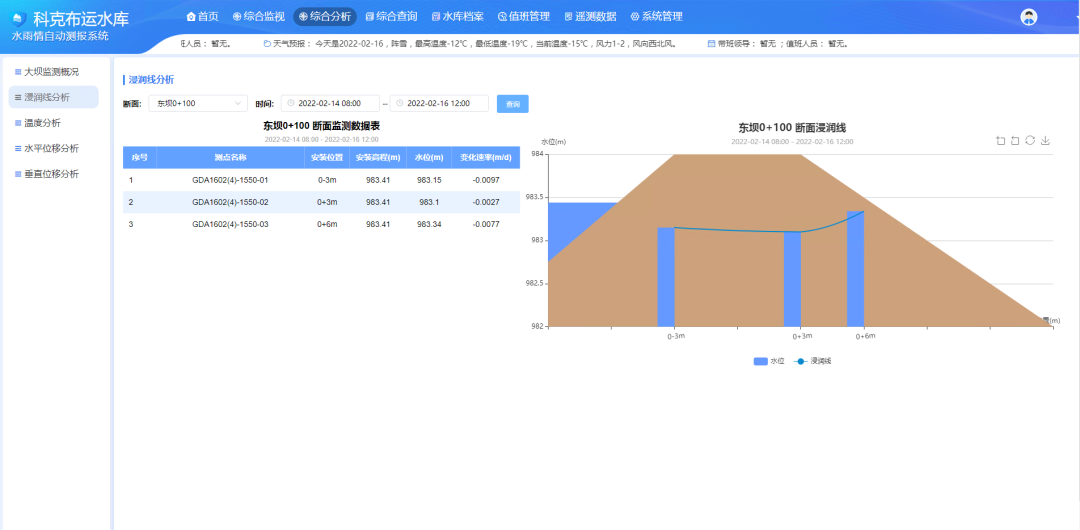1080x530 pixels.
Task: Click the 东坝0+100 断面浸润线 chart title
Action: tap(792, 128)
